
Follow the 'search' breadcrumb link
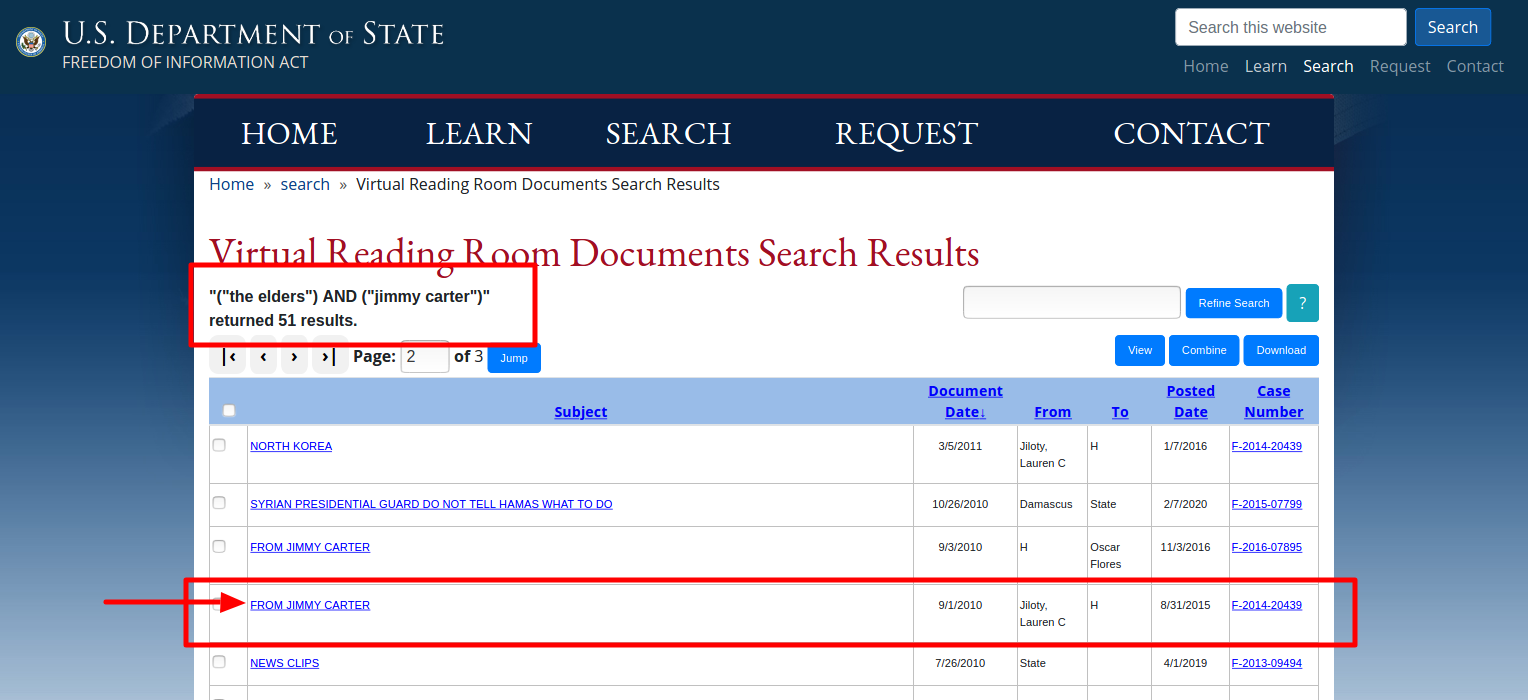(x=305, y=184)
